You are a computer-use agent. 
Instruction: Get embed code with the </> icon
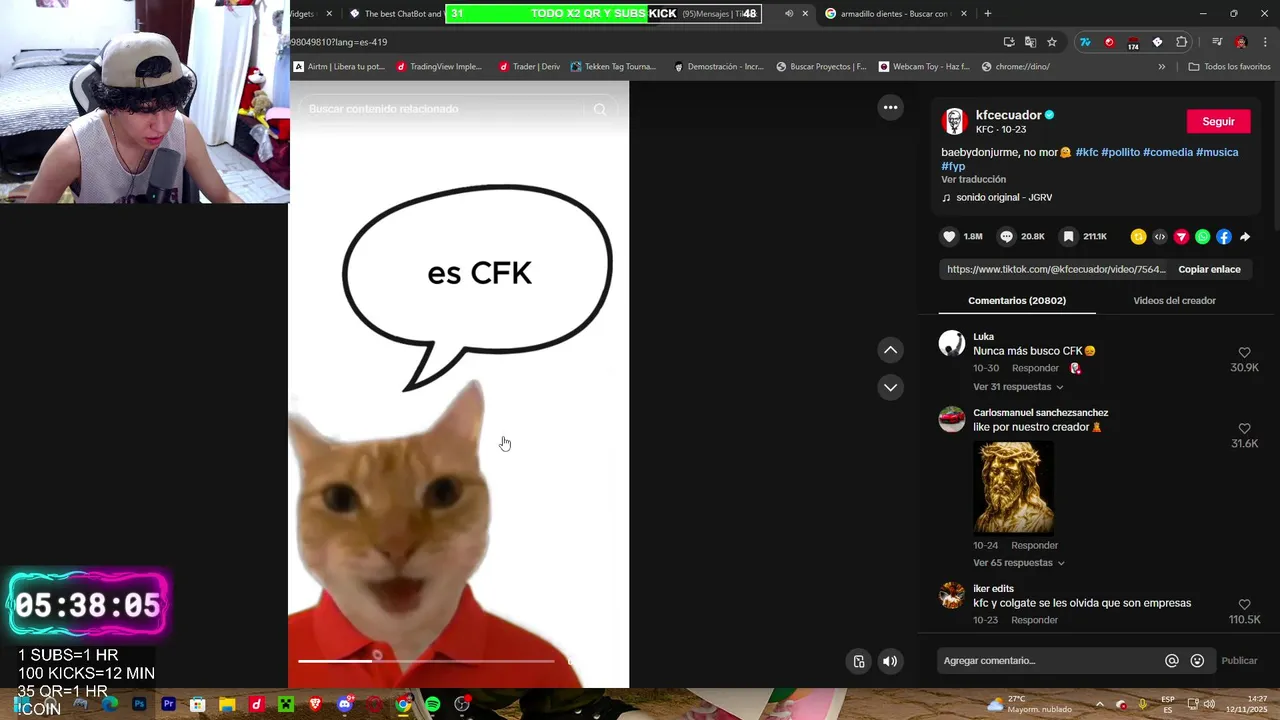tap(1160, 237)
